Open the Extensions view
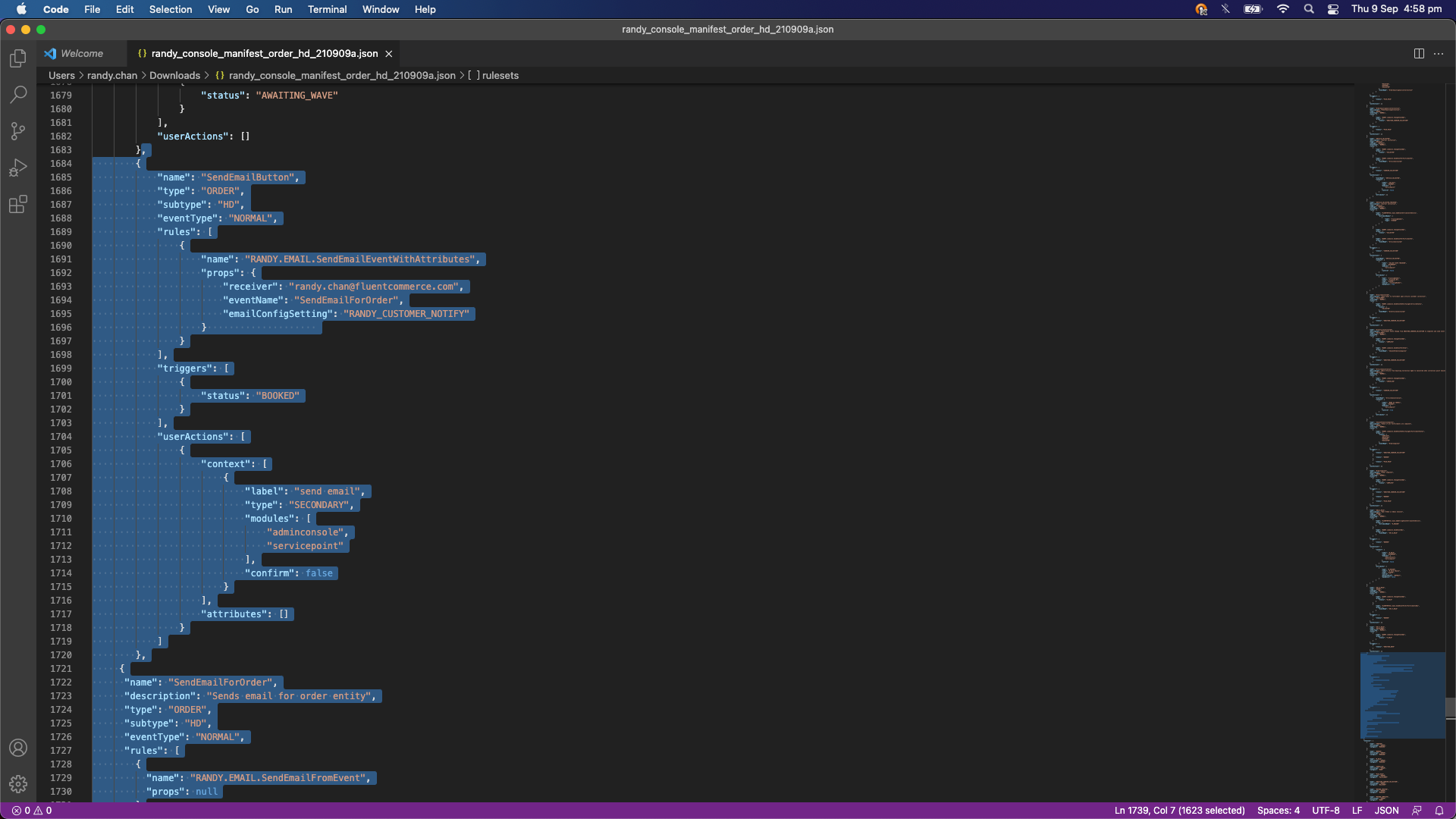1456x819 pixels. 18,204
